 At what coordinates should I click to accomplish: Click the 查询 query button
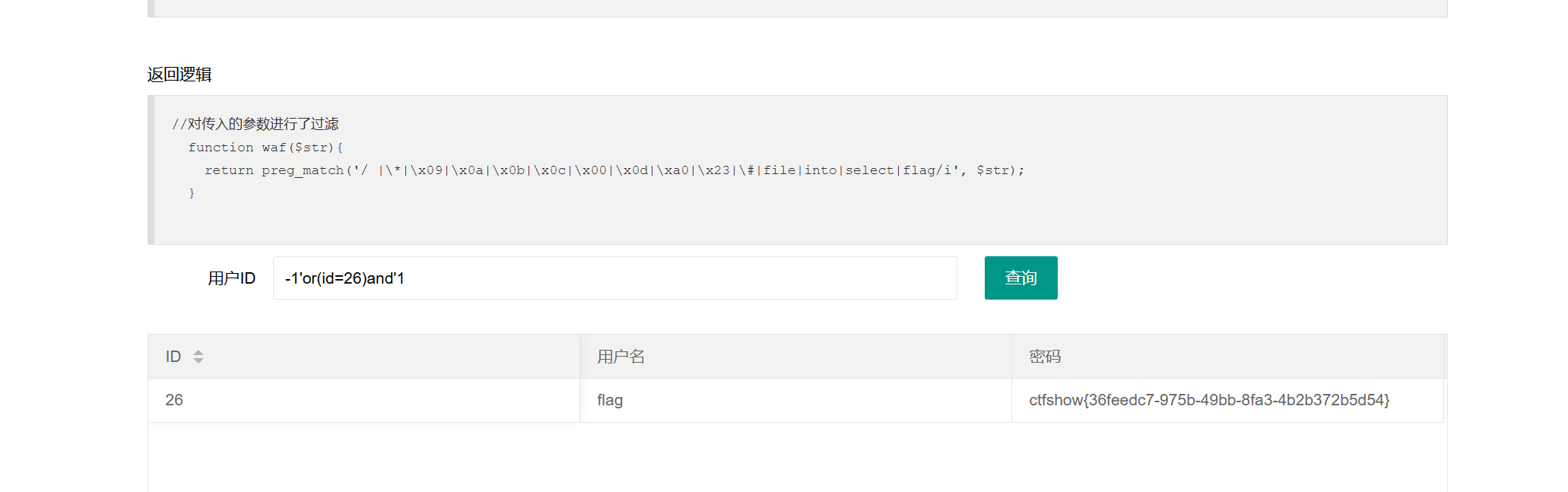pyautogui.click(x=1020, y=278)
